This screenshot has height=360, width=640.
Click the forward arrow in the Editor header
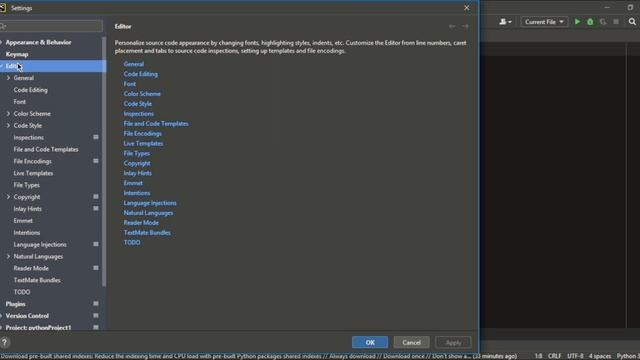click(x=465, y=26)
